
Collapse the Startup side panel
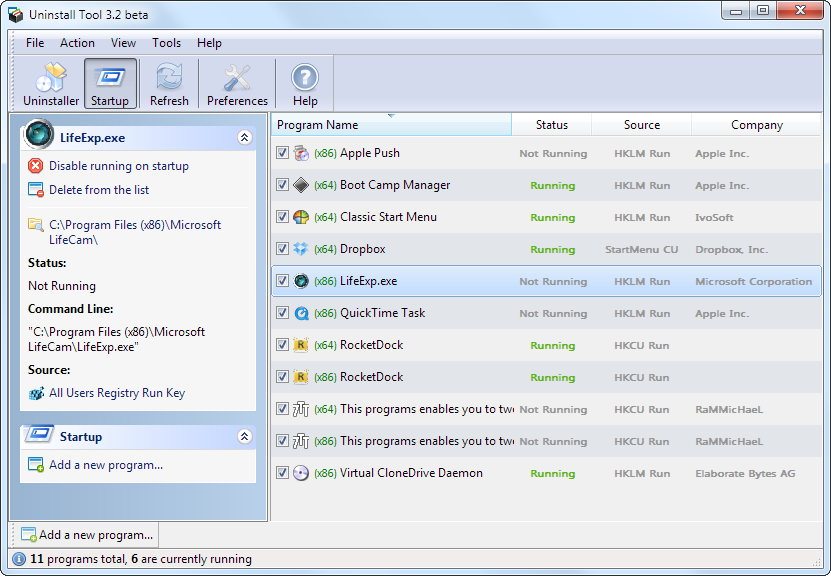(244, 437)
